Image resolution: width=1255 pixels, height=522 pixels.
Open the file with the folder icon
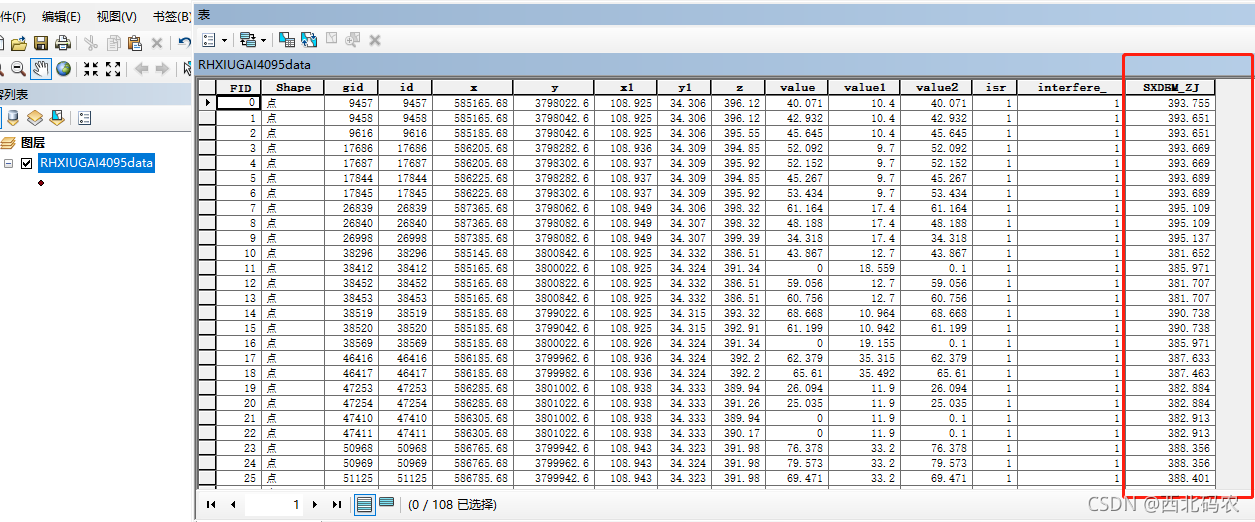(18, 43)
